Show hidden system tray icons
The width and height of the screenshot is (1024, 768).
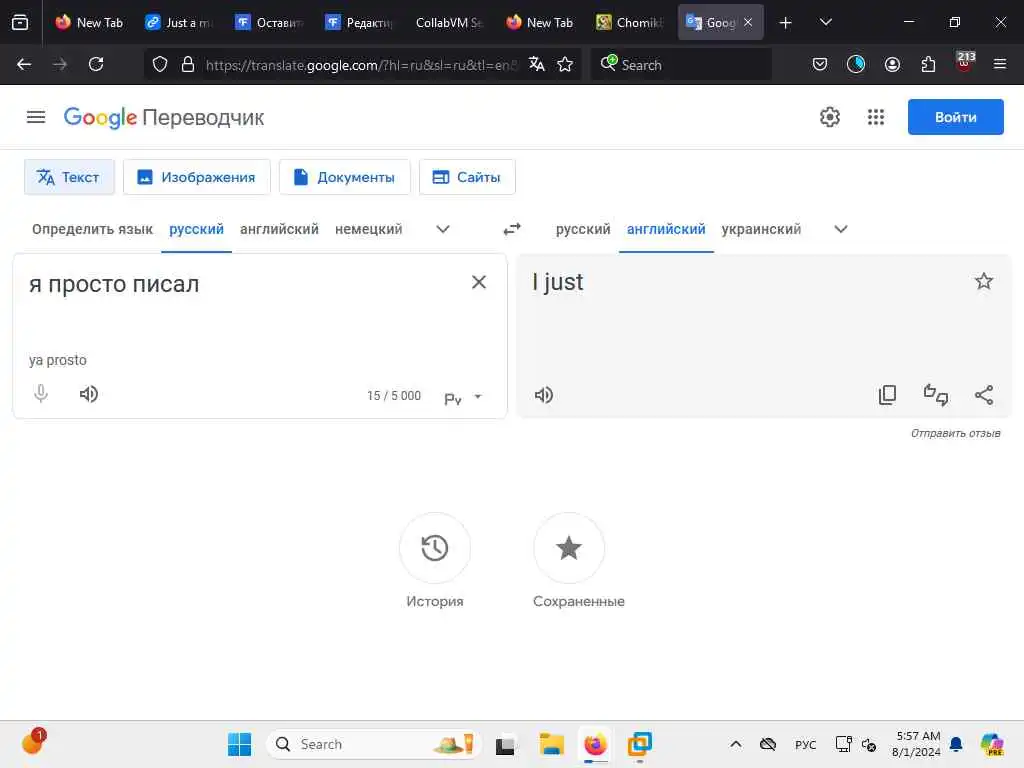click(x=735, y=744)
